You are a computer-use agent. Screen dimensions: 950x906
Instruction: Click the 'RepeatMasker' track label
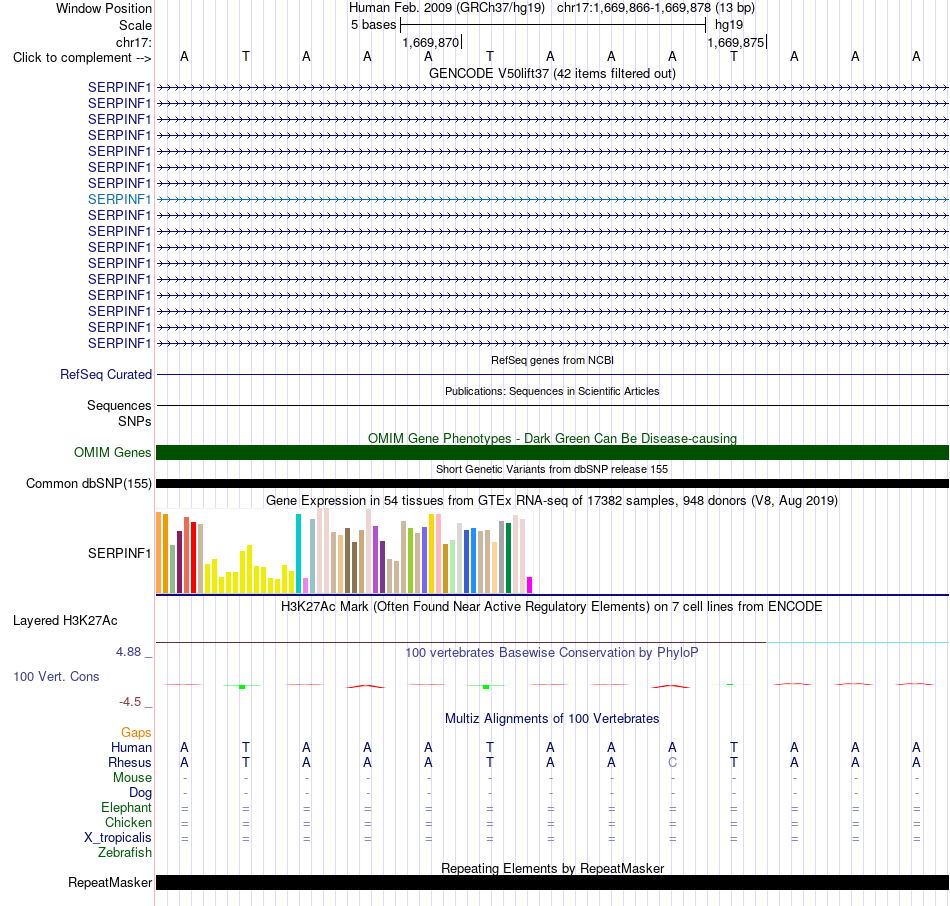pos(110,882)
